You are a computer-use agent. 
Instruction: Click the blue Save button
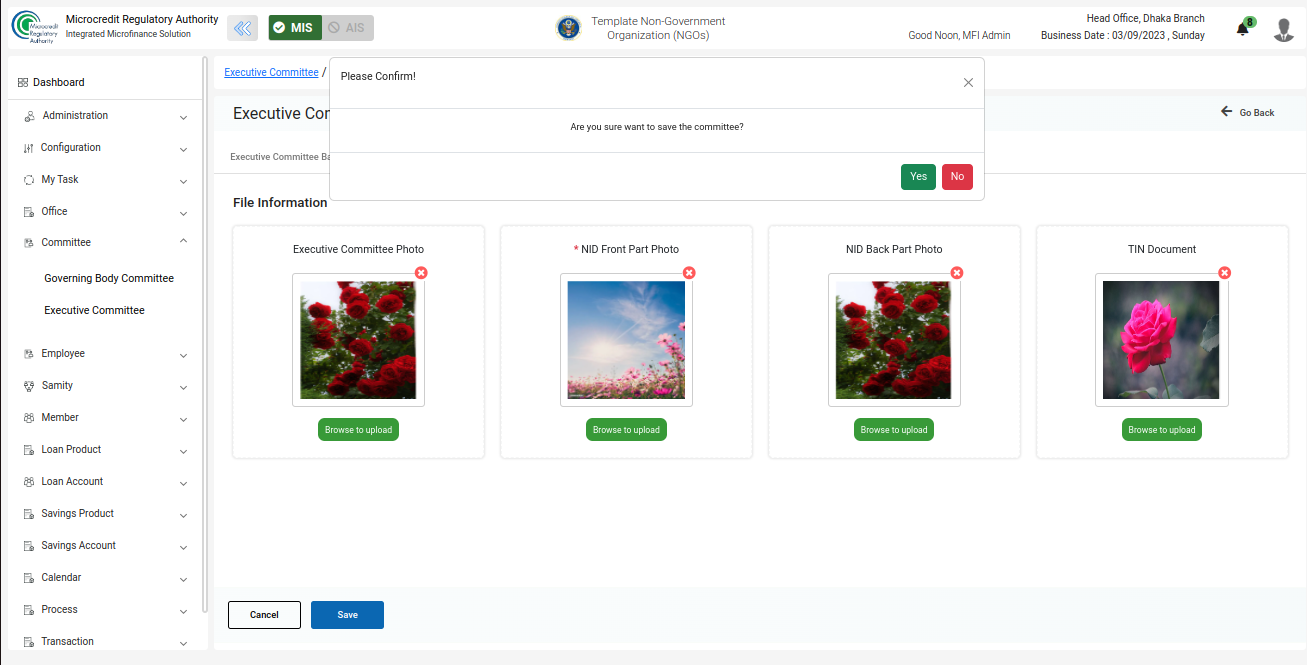(x=347, y=615)
